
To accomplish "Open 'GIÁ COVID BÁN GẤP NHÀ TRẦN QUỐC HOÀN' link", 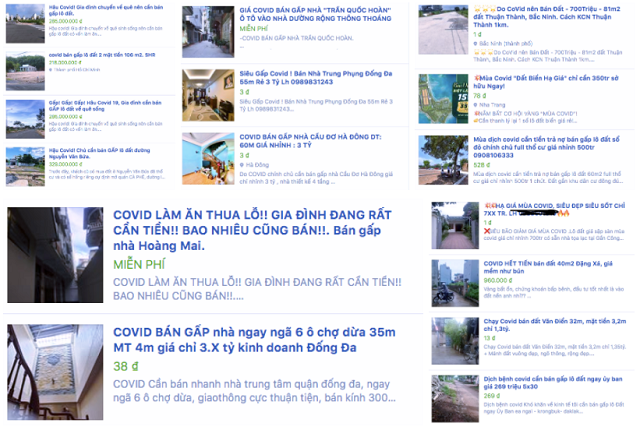I will point(298,14).
